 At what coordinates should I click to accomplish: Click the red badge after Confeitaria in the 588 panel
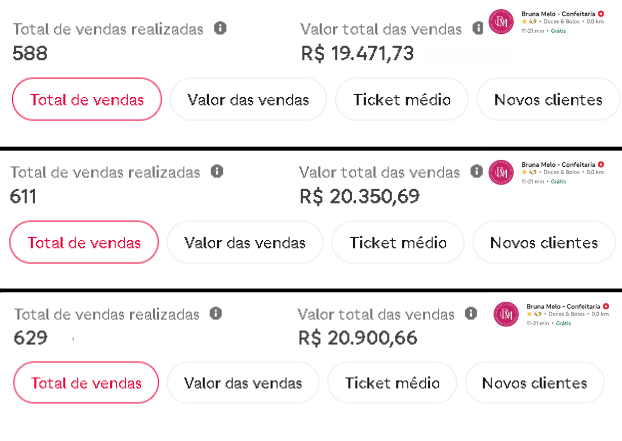coord(601,13)
